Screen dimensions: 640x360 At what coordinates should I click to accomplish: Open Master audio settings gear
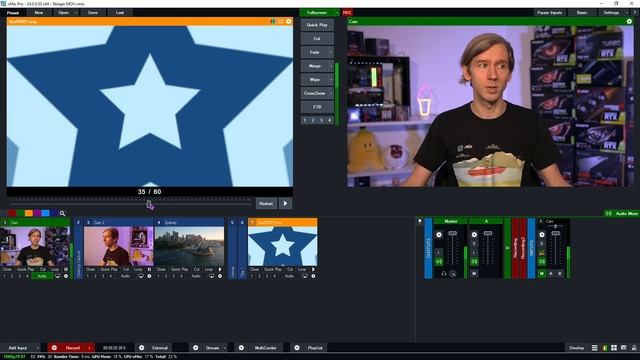point(439,235)
